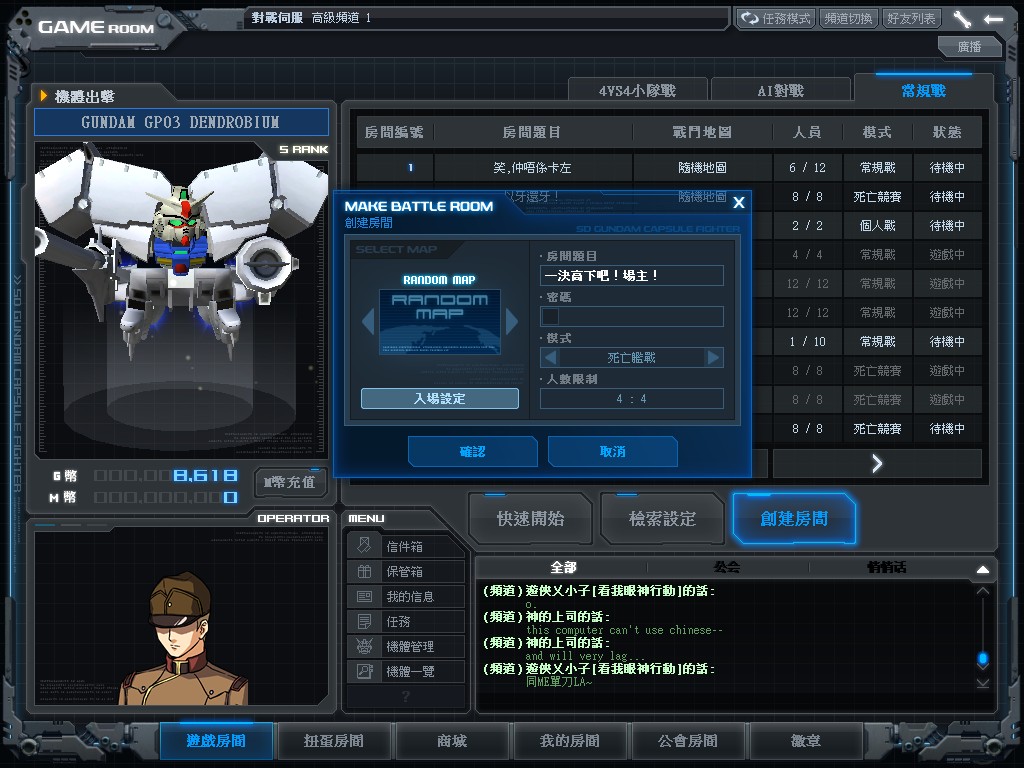Switch to the AI對戰 tab

(780, 90)
